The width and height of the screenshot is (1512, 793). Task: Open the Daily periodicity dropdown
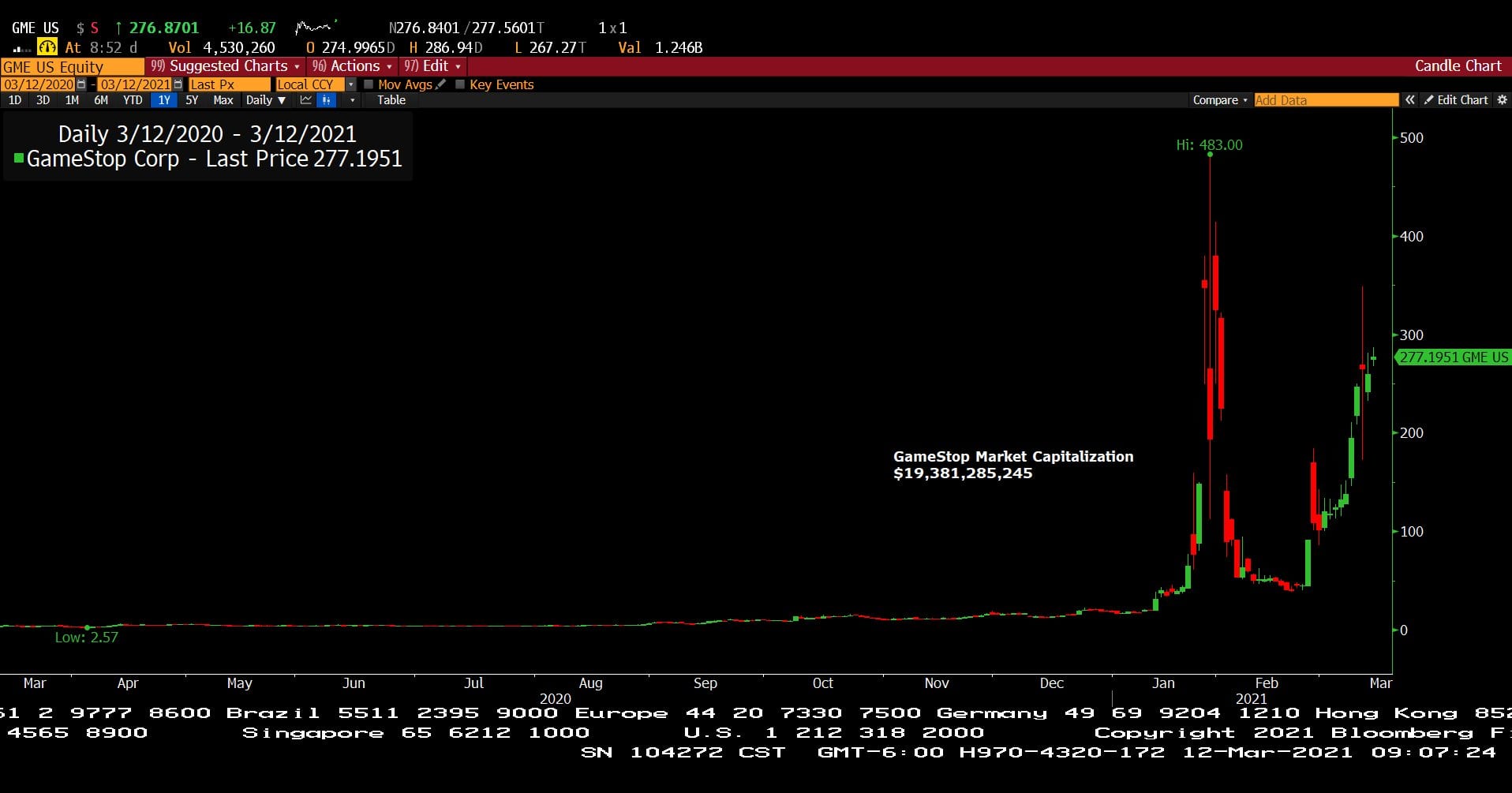(x=266, y=100)
